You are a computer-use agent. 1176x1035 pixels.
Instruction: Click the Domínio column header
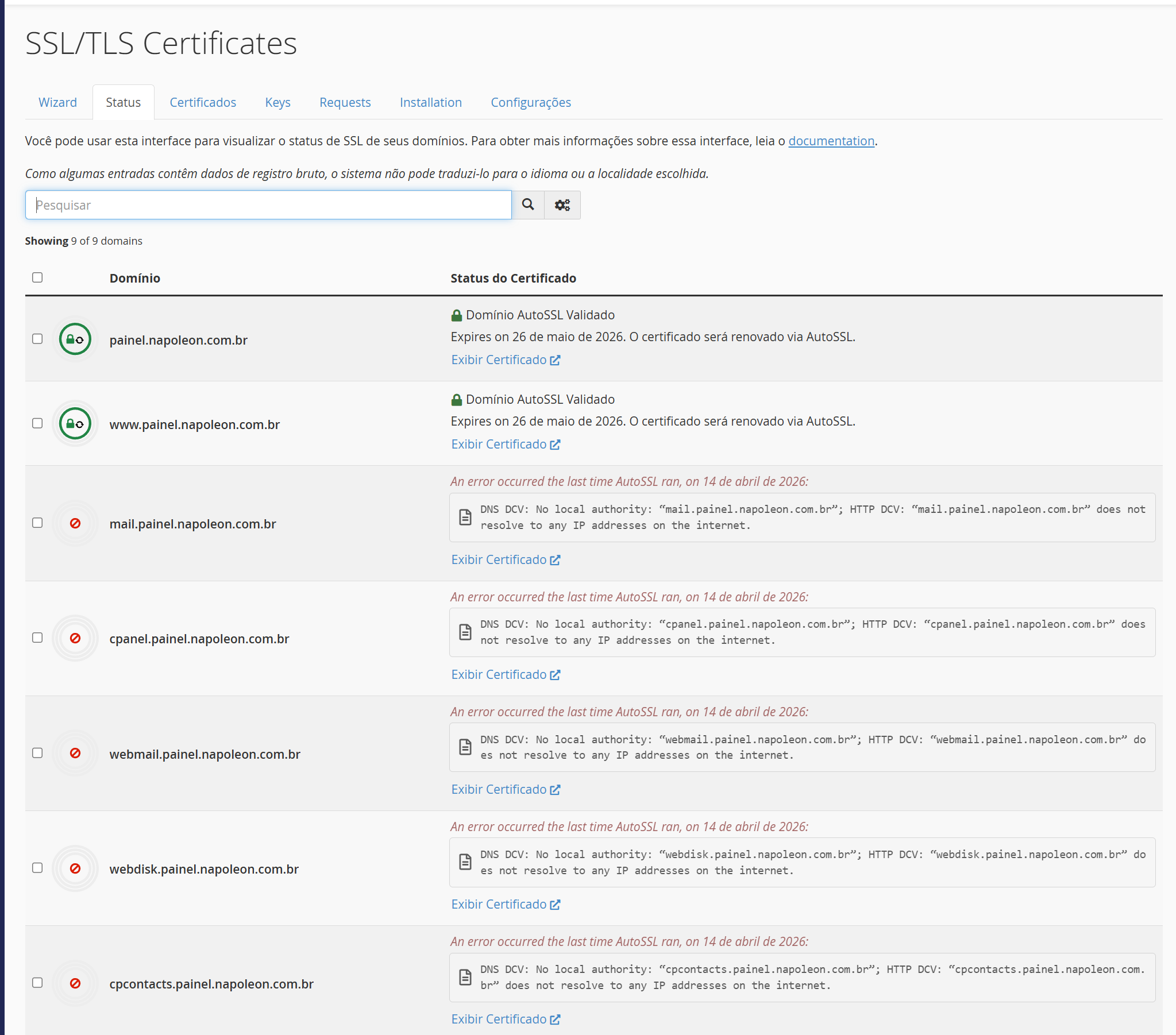point(134,279)
